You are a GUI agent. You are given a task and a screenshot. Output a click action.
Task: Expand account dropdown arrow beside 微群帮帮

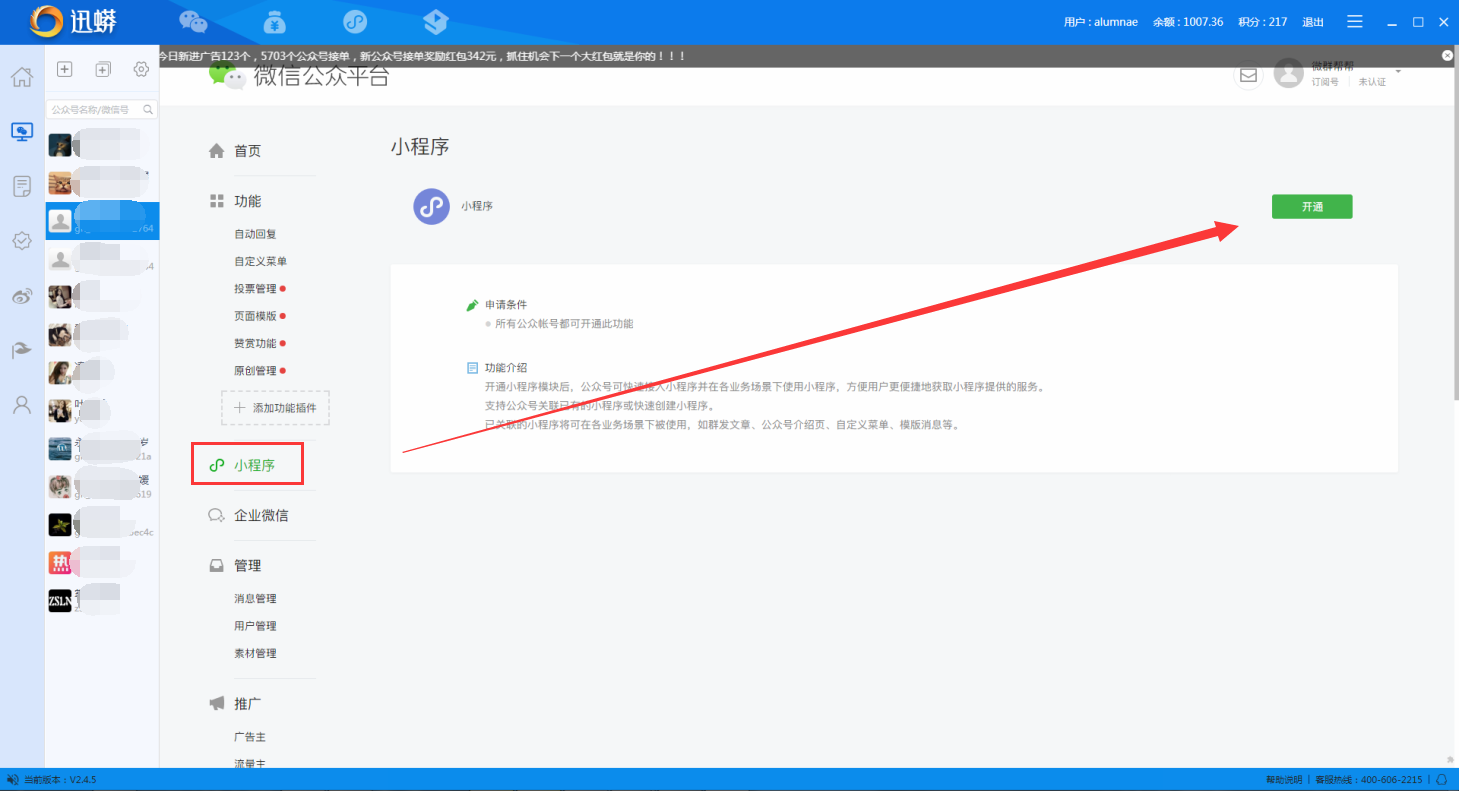click(1398, 71)
